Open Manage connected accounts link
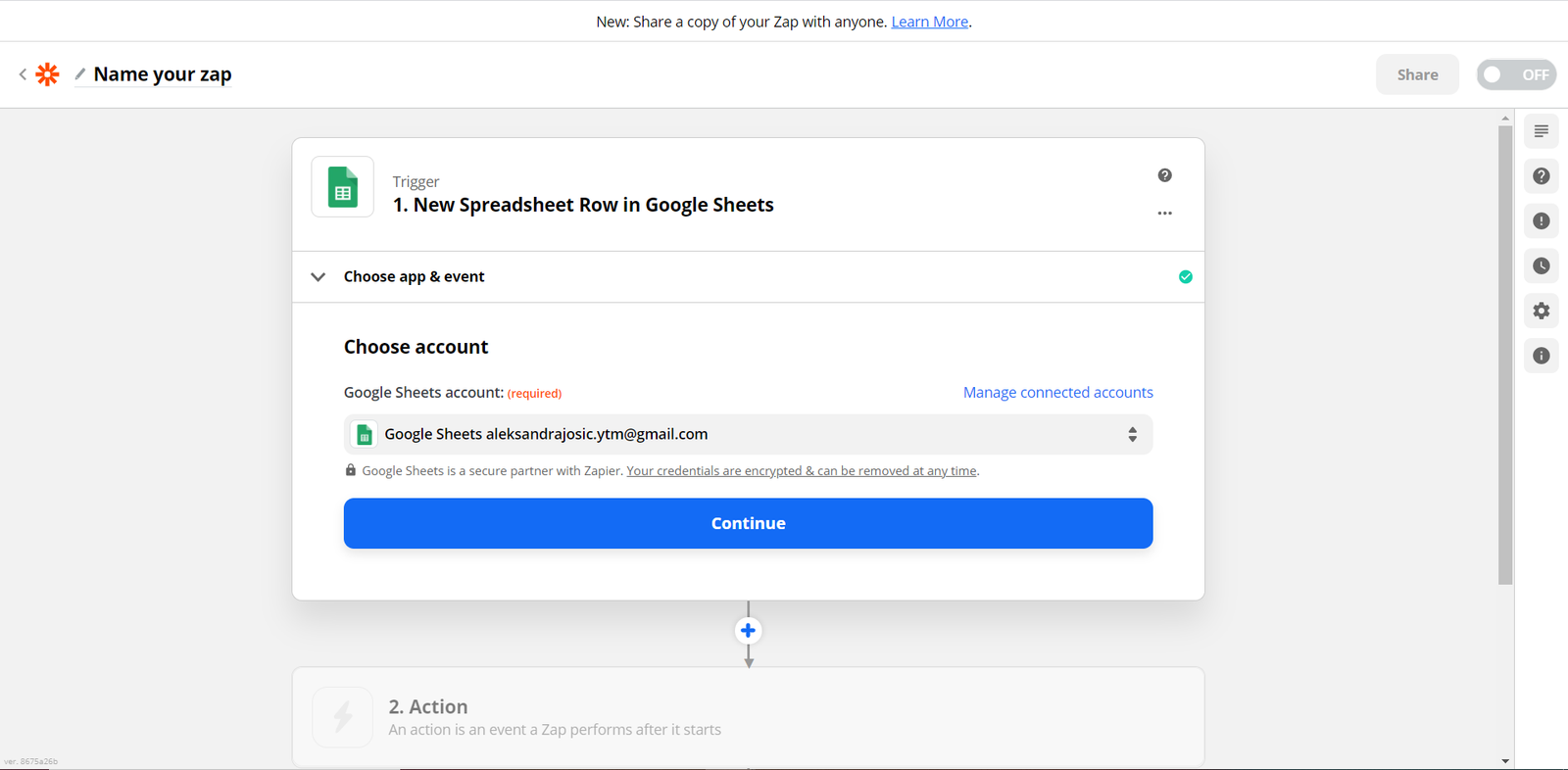The height and width of the screenshot is (770, 1568). point(1057,393)
